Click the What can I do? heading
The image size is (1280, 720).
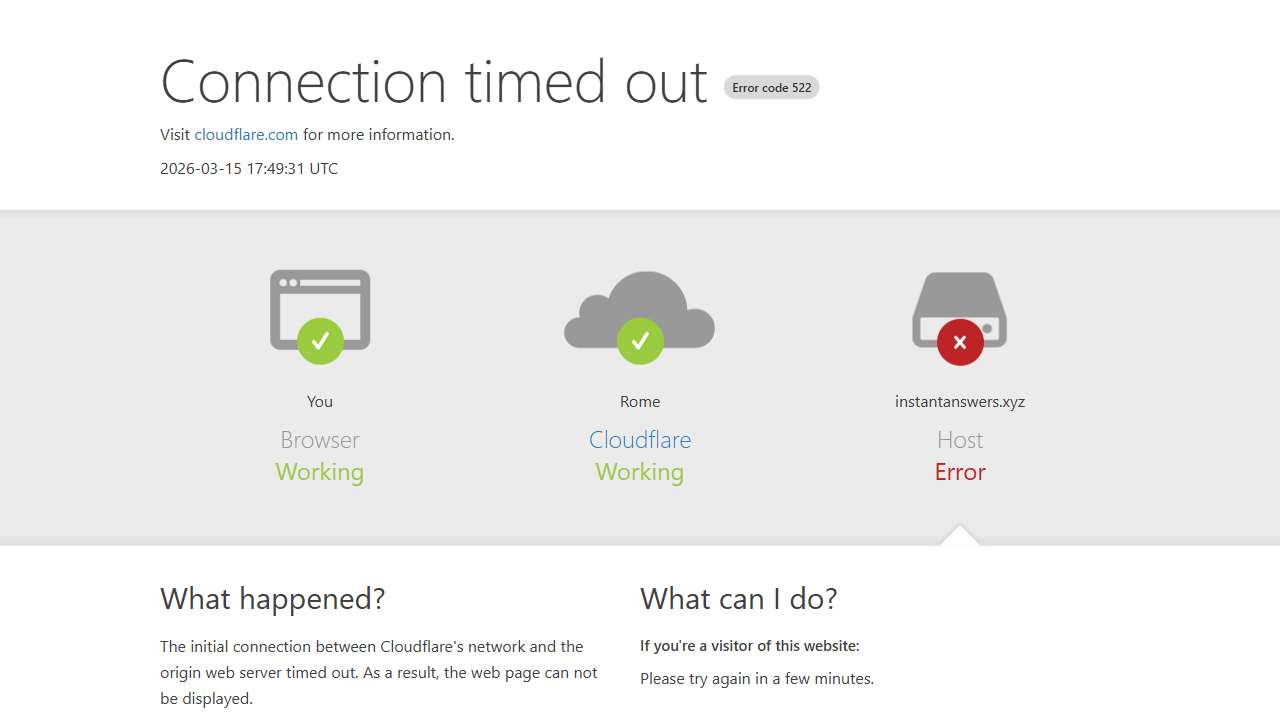pos(738,599)
